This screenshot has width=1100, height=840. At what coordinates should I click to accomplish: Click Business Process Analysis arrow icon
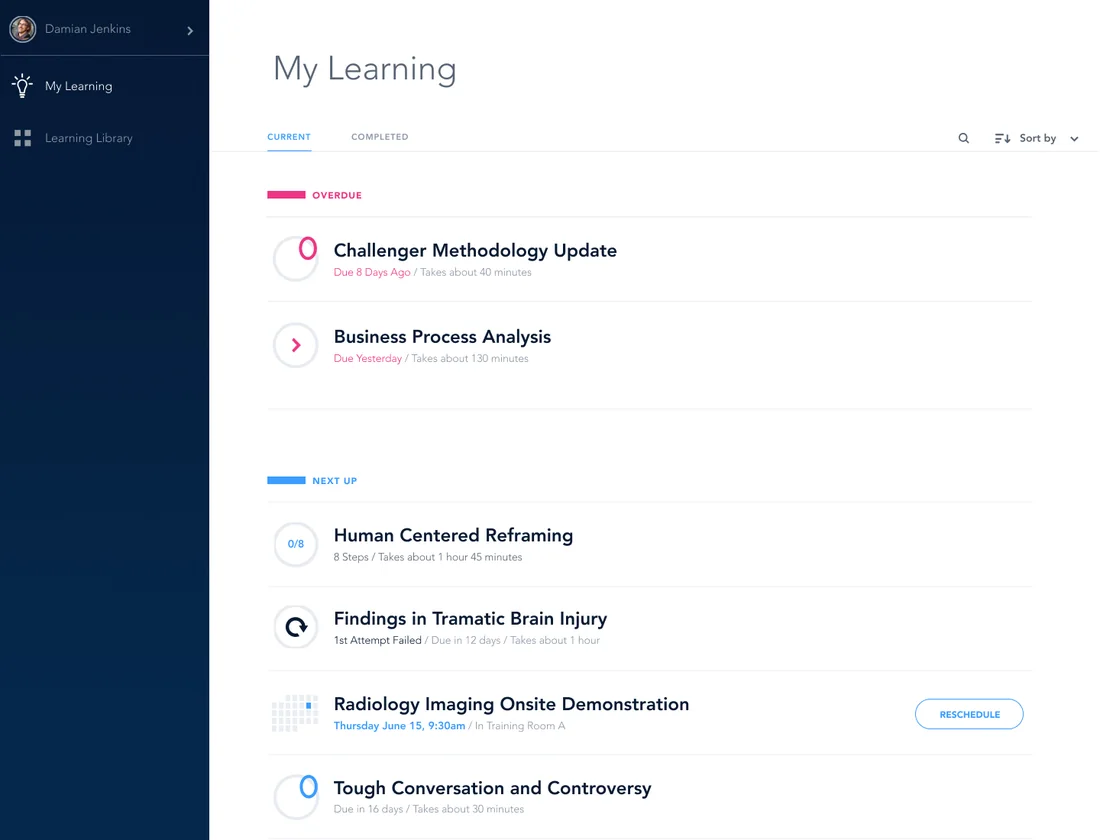click(x=295, y=345)
